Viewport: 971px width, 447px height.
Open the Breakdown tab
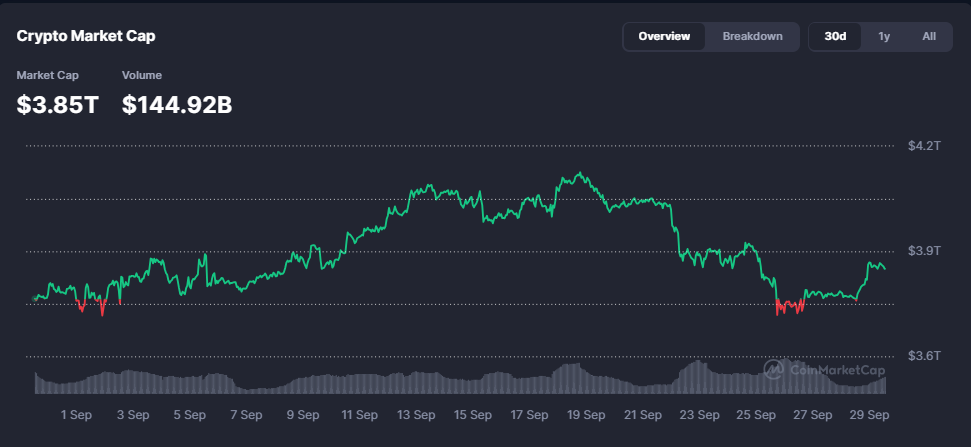[752, 37]
